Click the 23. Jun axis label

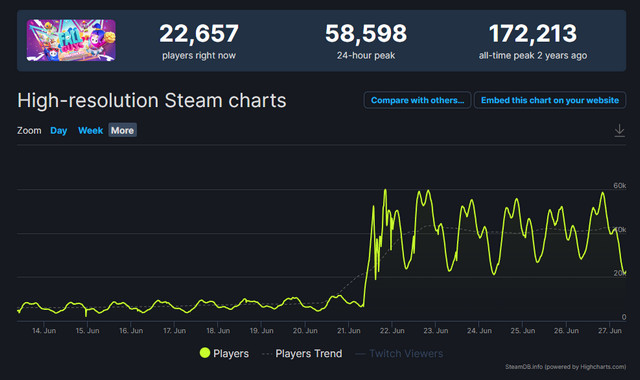click(436, 331)
